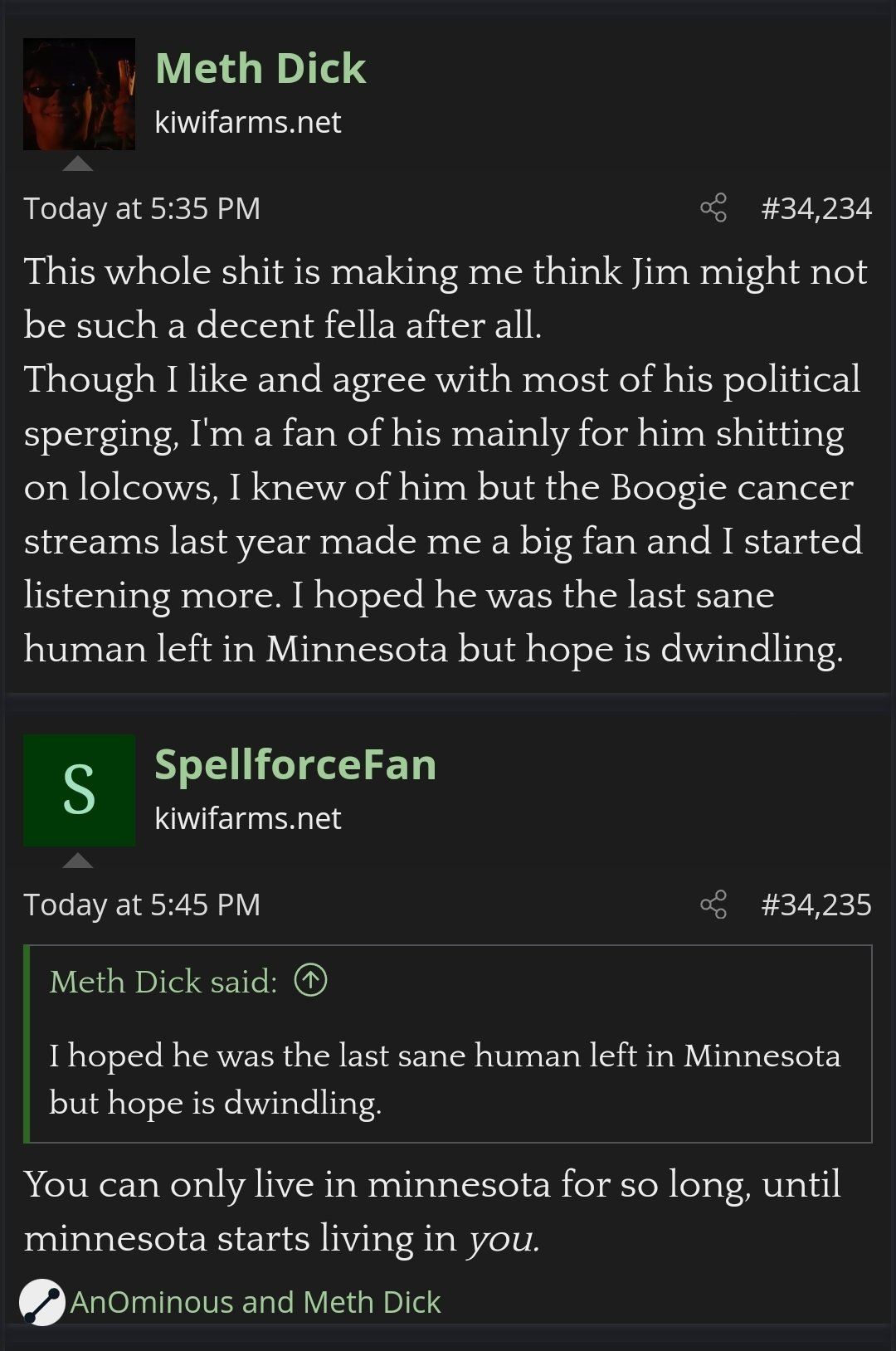This screenshot has width=896, height=1351.
Task: Click kiwifarms.net under Meth Dick's name
Action: tap(247, 123)
